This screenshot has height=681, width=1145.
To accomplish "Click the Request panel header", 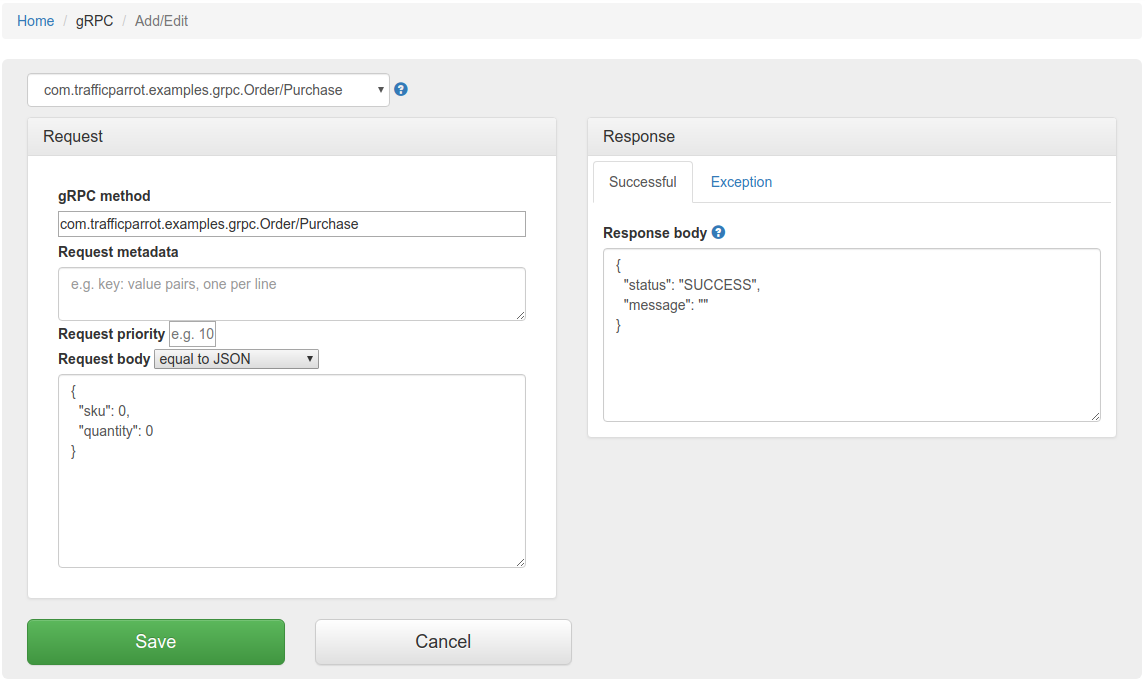I will pos(291,137).
